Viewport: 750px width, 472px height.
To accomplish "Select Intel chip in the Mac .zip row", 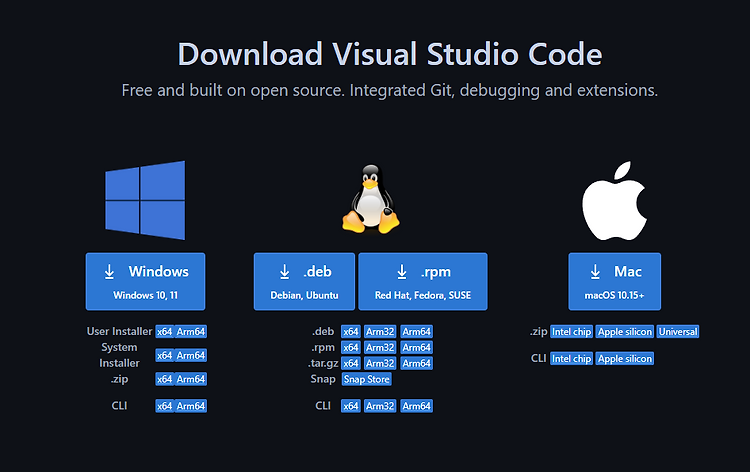I will (x=572, y=331).
